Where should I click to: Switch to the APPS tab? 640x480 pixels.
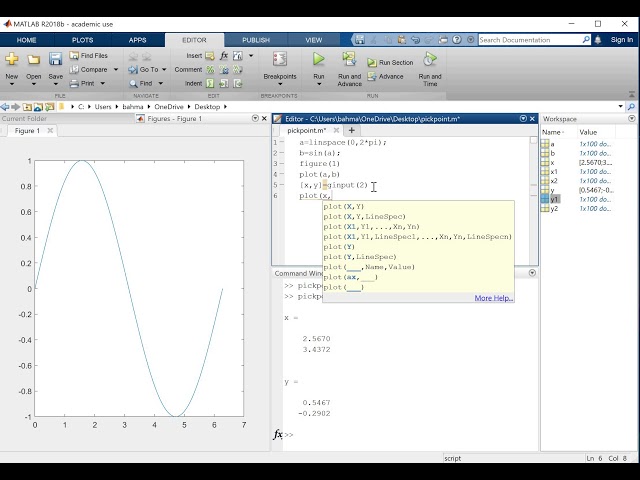click(138, 40)
